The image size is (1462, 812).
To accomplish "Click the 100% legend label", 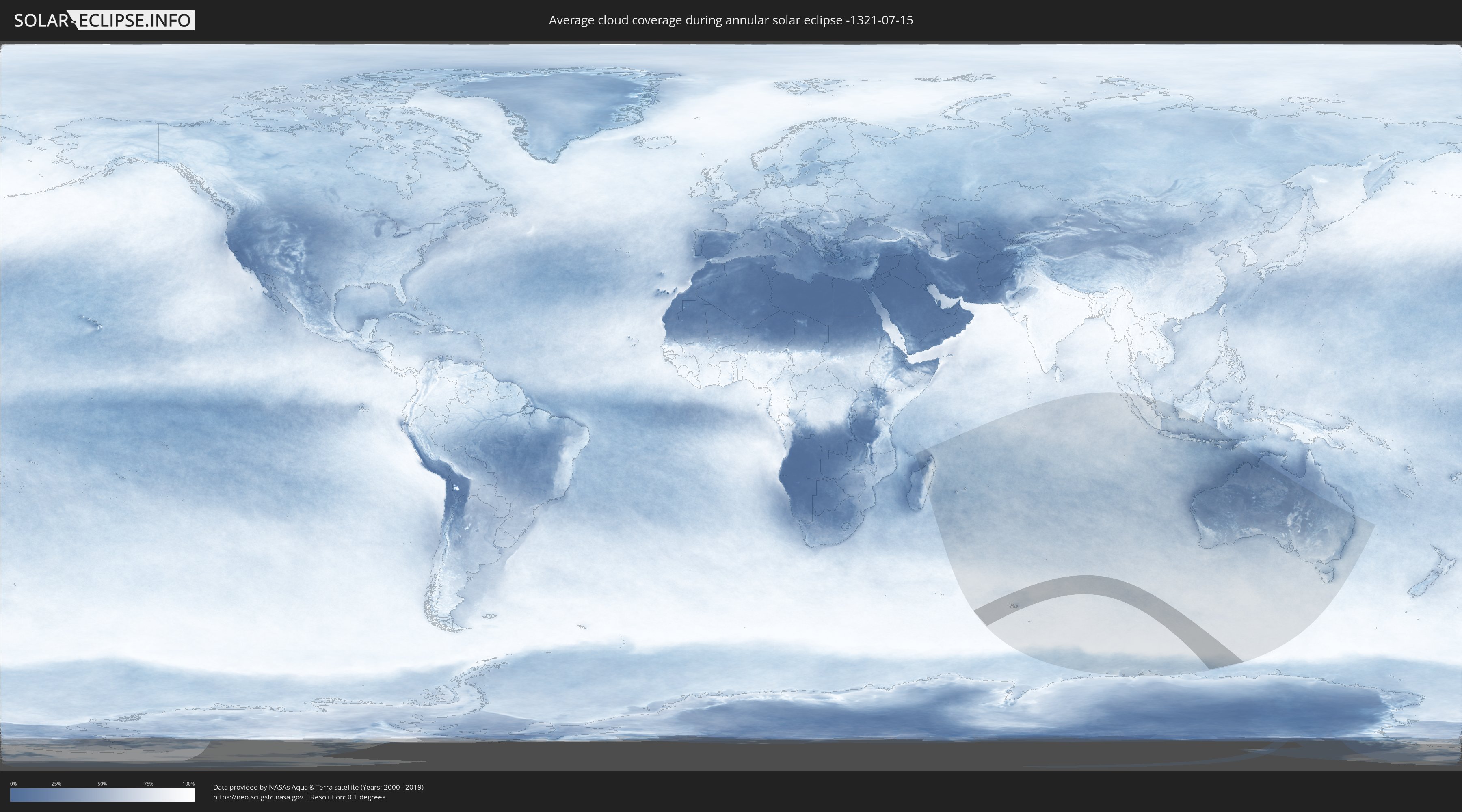I will tap(188, 784).
